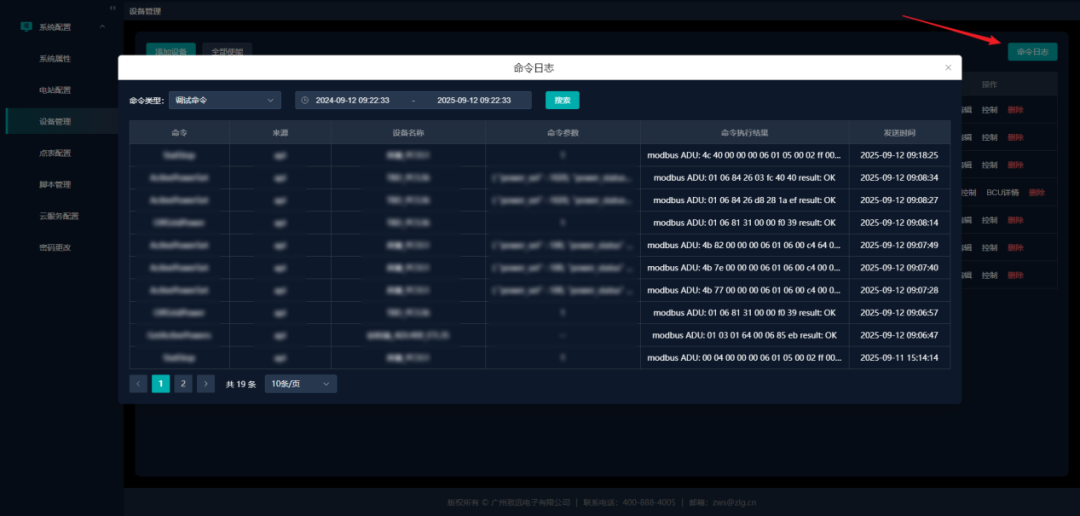Click end date field 2025-09-12 09:22:33

pyautogui.click(x=474, y=101)
